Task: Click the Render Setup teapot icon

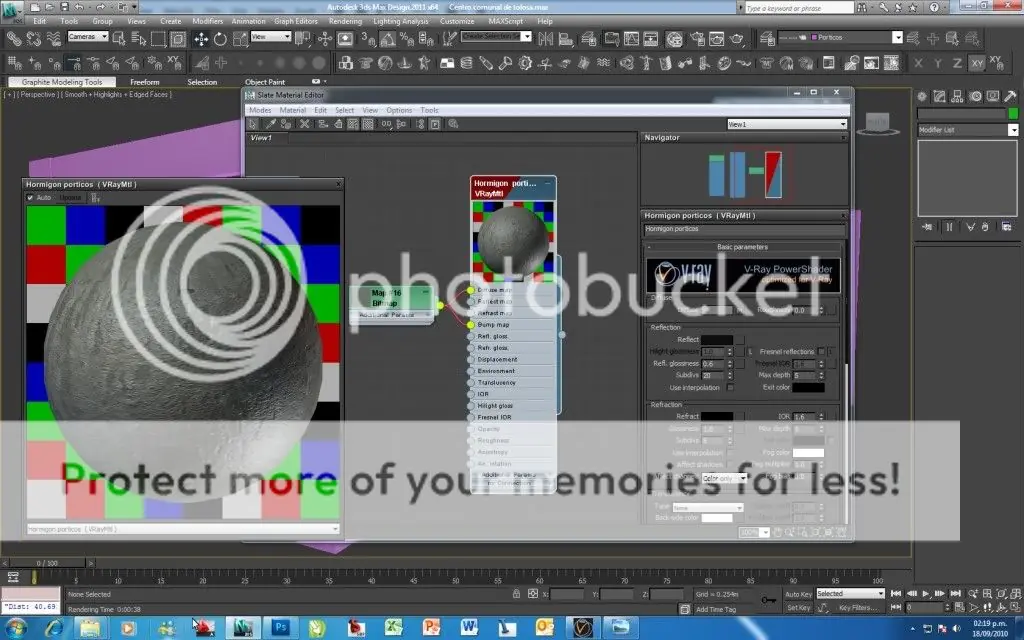Action: tap(698, 39)
